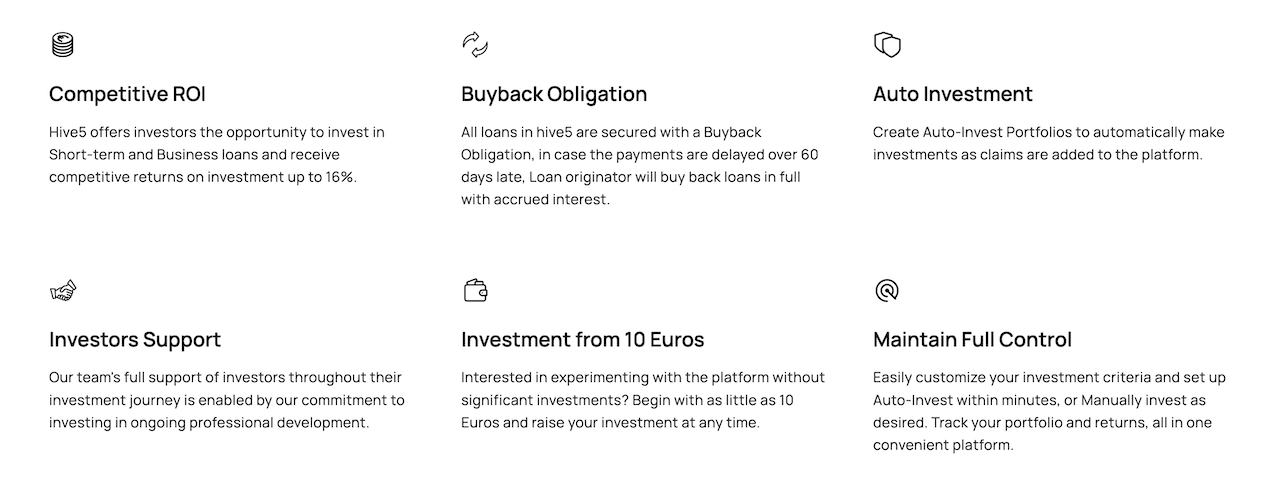
Task: Select the Auto Investment heading
Action: tap(952, 94)
